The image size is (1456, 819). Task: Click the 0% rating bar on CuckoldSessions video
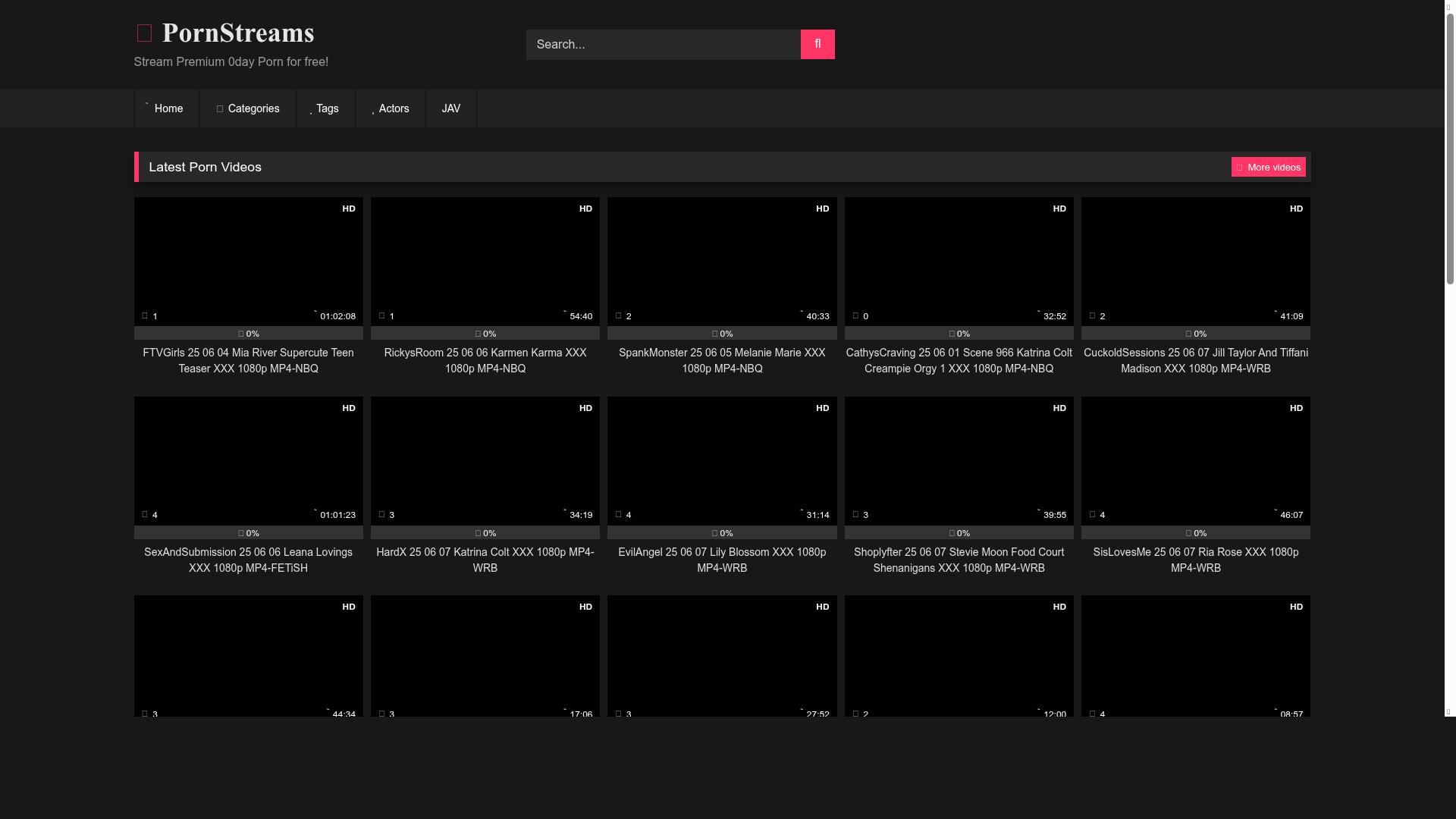pyautogui.click(x=1195, y=334)
